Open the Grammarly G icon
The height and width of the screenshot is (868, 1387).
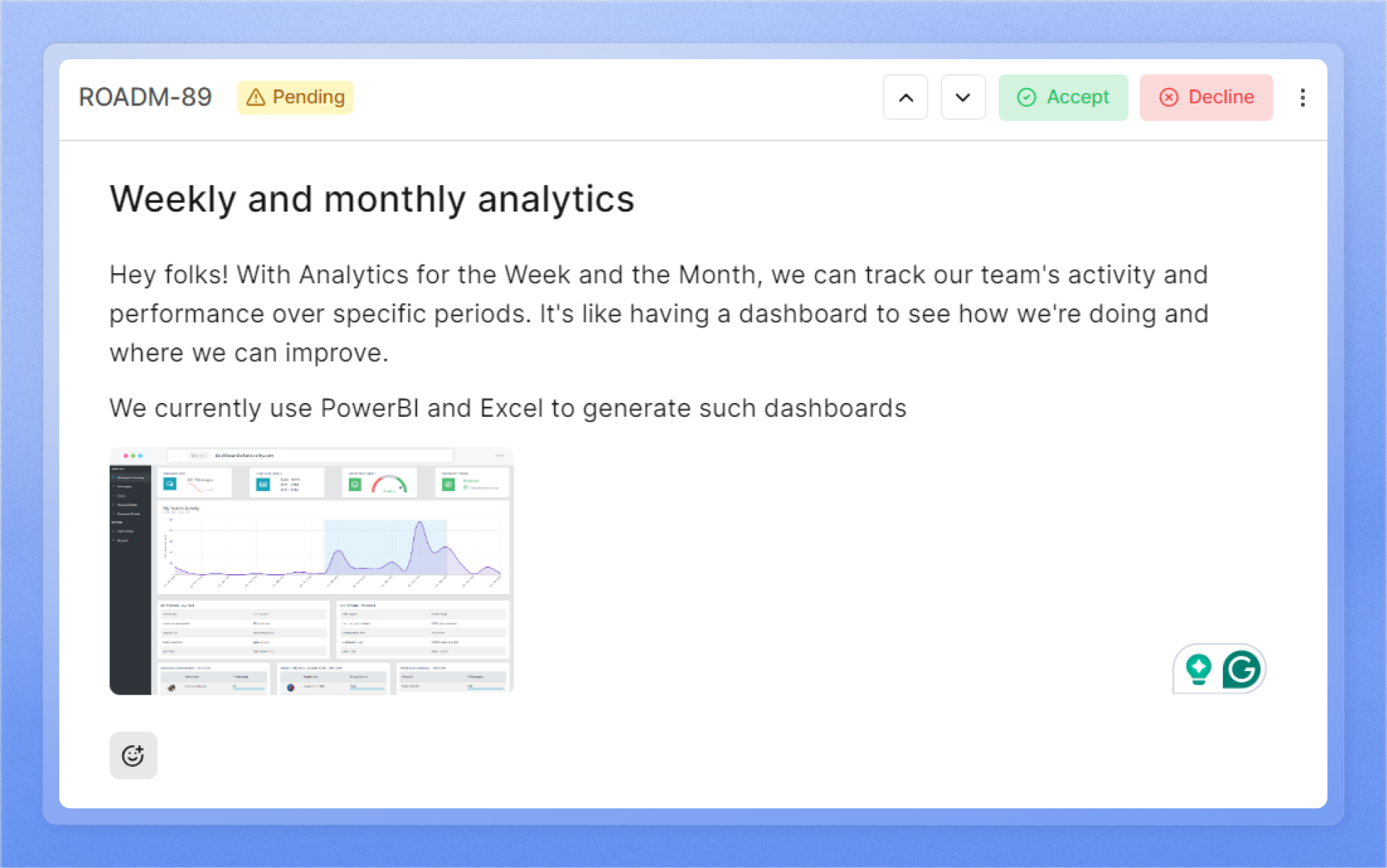[1241, 669]
